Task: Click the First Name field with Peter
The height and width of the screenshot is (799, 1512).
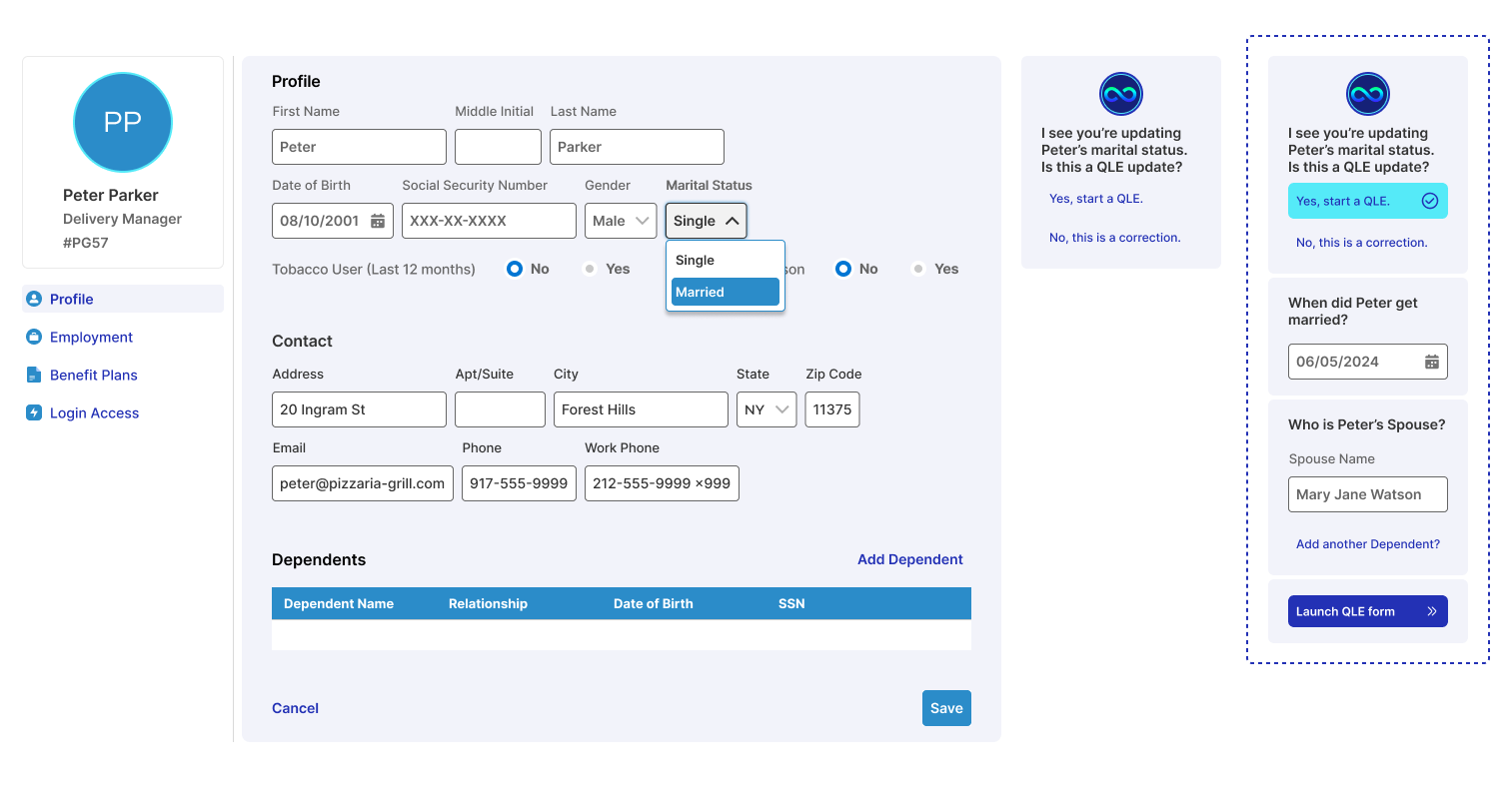Action: (359, 147)
